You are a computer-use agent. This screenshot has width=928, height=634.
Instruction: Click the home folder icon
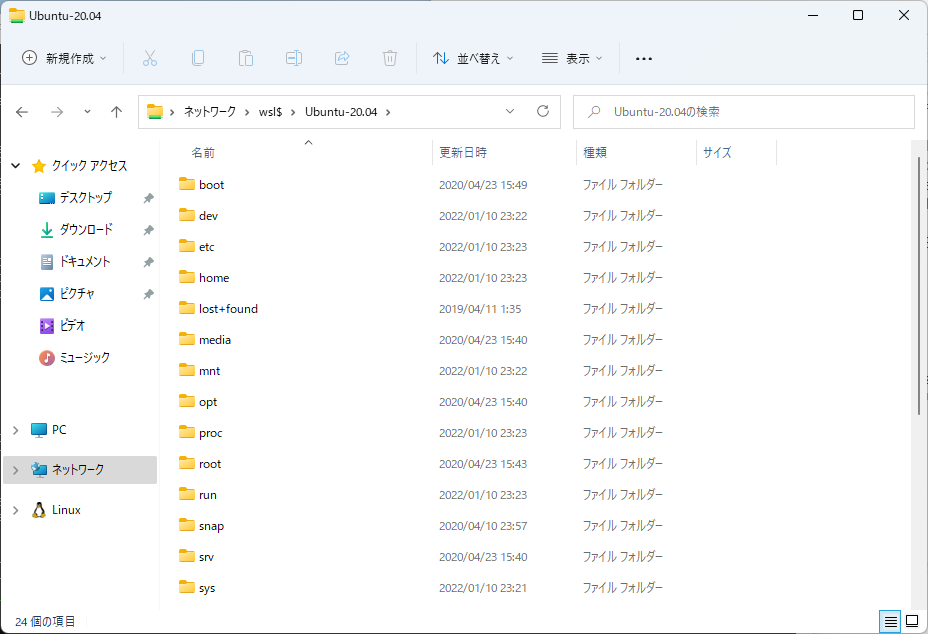187,277
